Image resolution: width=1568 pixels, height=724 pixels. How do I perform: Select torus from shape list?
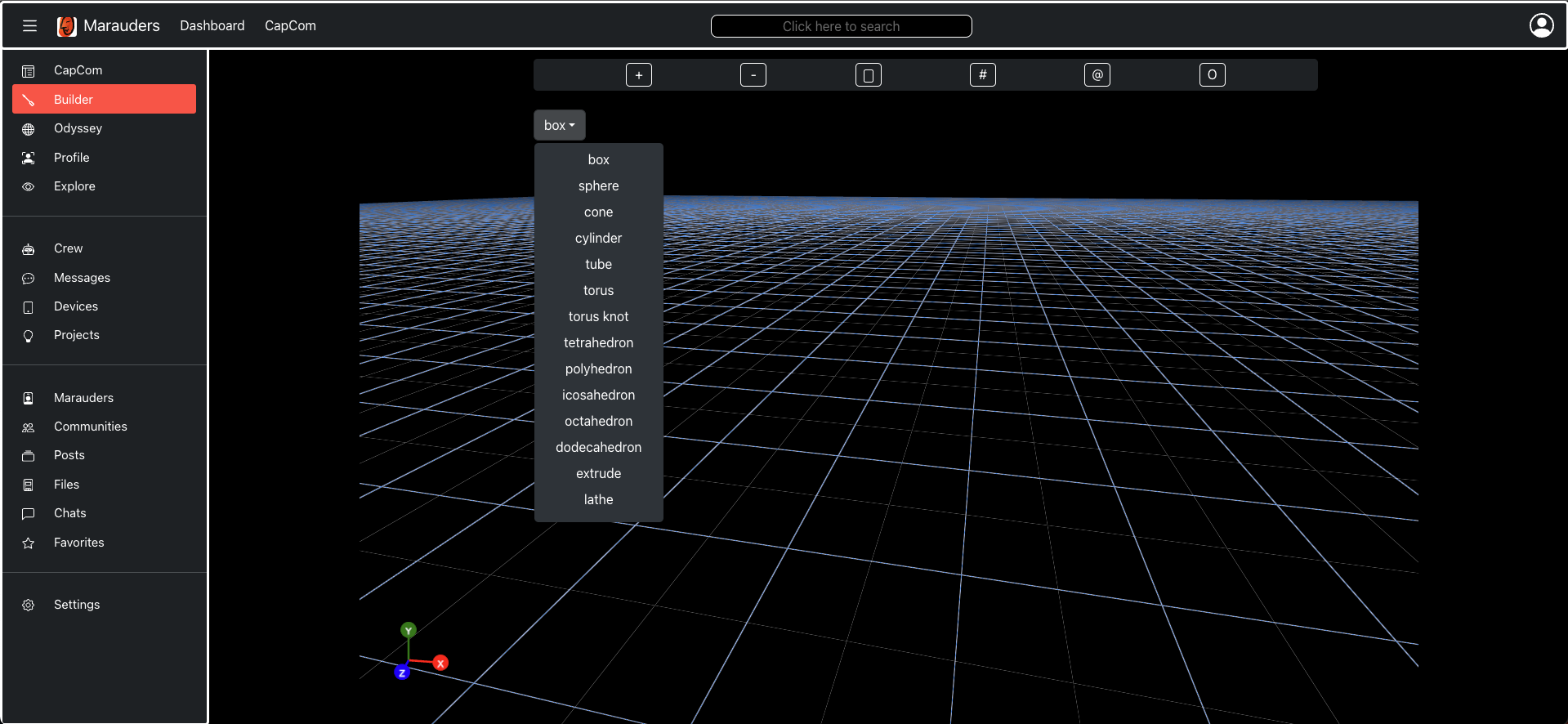tap(599, 291)
